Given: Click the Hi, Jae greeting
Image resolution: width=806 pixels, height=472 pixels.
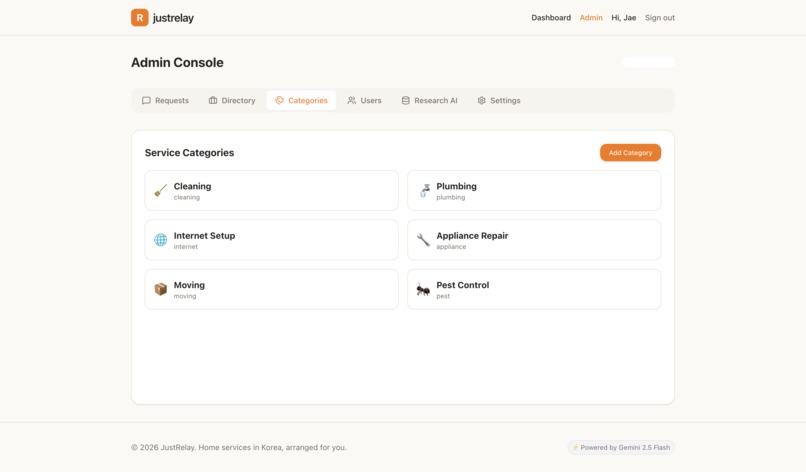Looking at the screenshot, I should pos(624,17).
